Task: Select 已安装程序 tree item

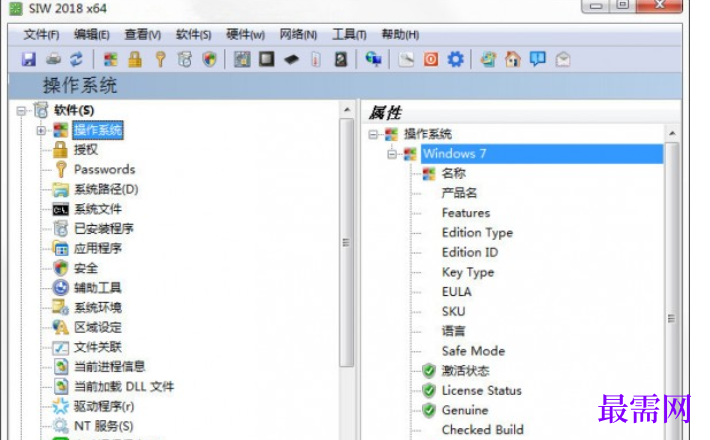Action: pos(104,229)
